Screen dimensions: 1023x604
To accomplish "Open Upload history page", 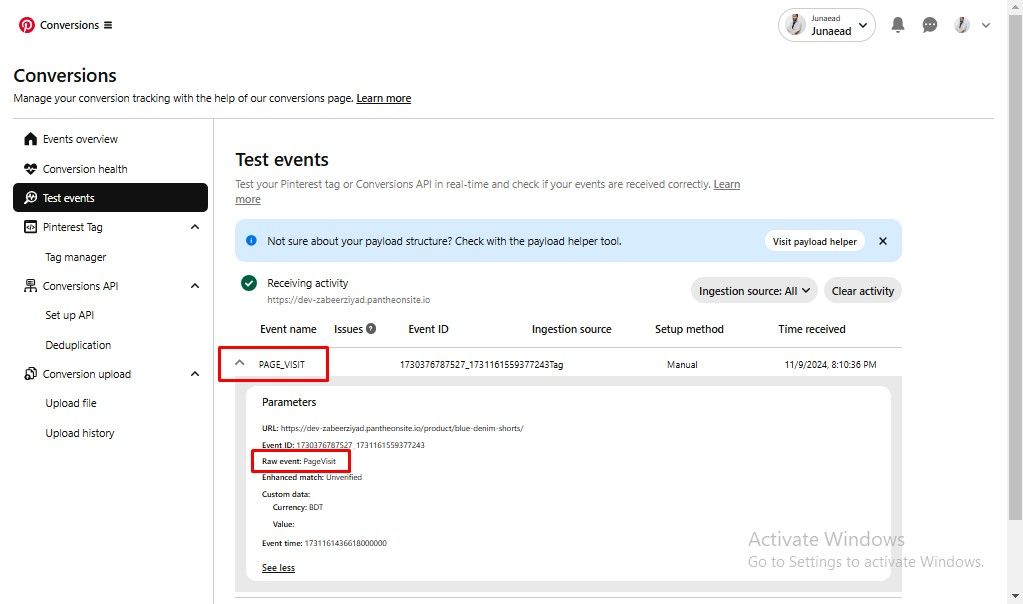I will click(x=80, y=433).
